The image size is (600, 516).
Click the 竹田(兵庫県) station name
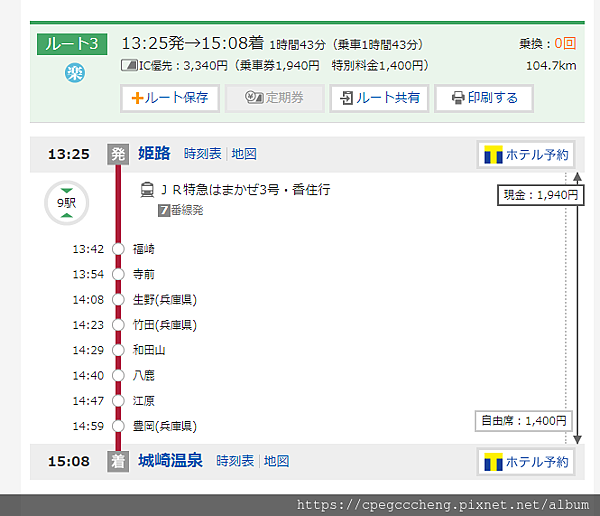[165, 325]
